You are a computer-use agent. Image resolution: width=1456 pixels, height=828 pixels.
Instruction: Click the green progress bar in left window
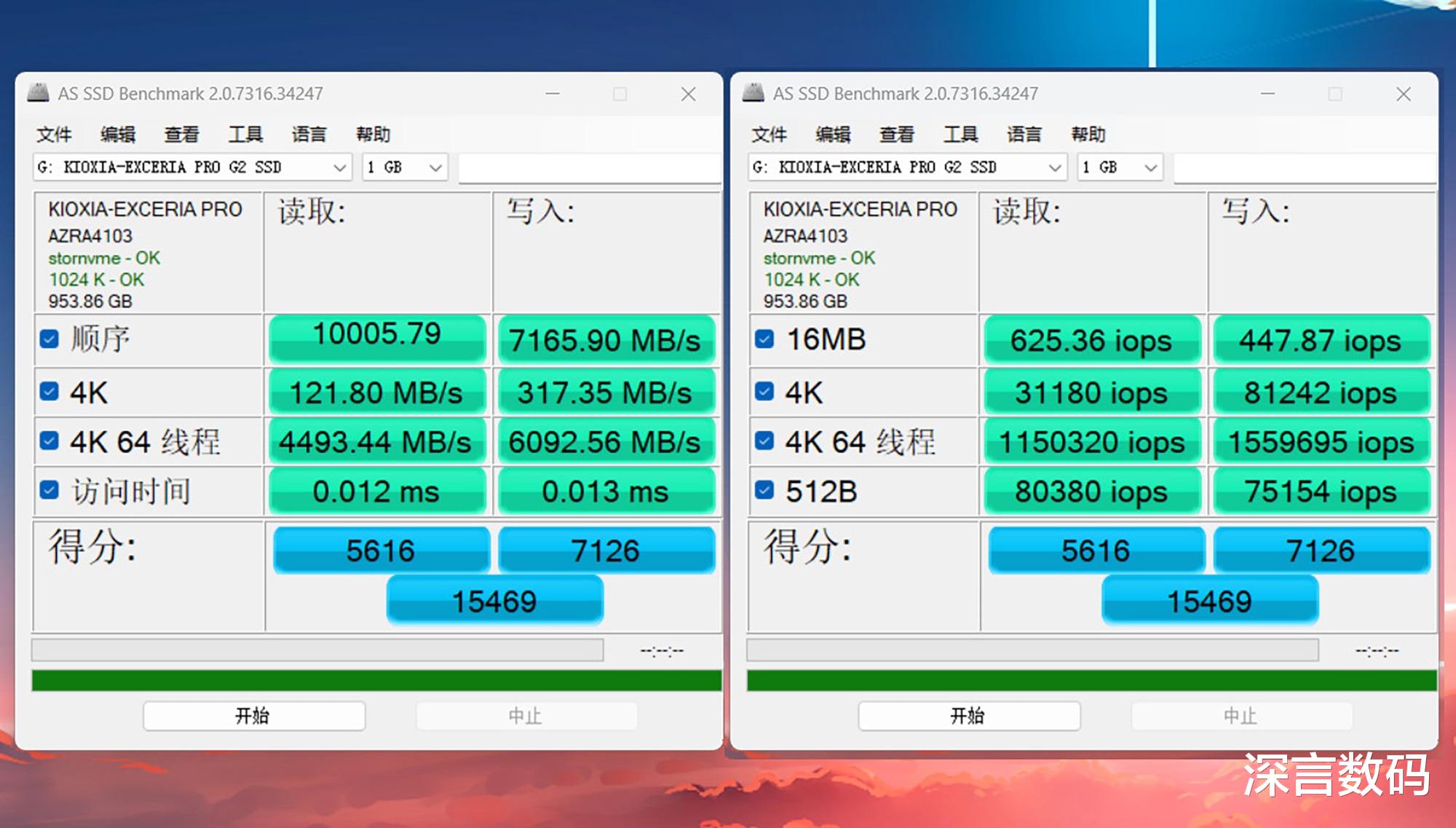click(376, 681)
